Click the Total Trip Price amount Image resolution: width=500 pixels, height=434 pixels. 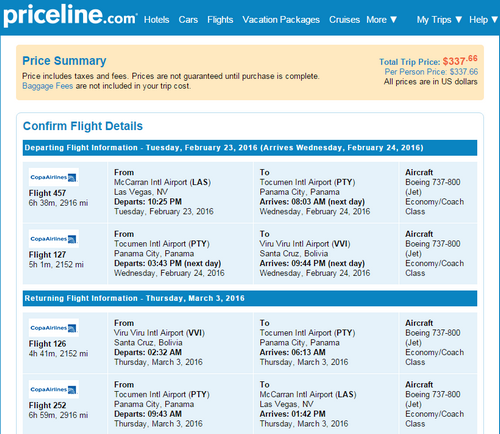(x=460, y=60)
